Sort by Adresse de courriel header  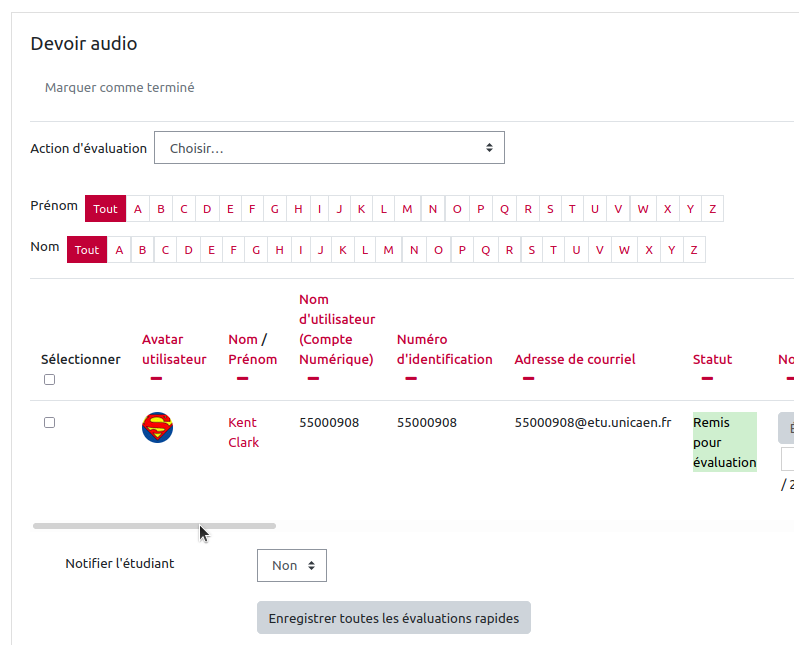(x=574, y=359)
